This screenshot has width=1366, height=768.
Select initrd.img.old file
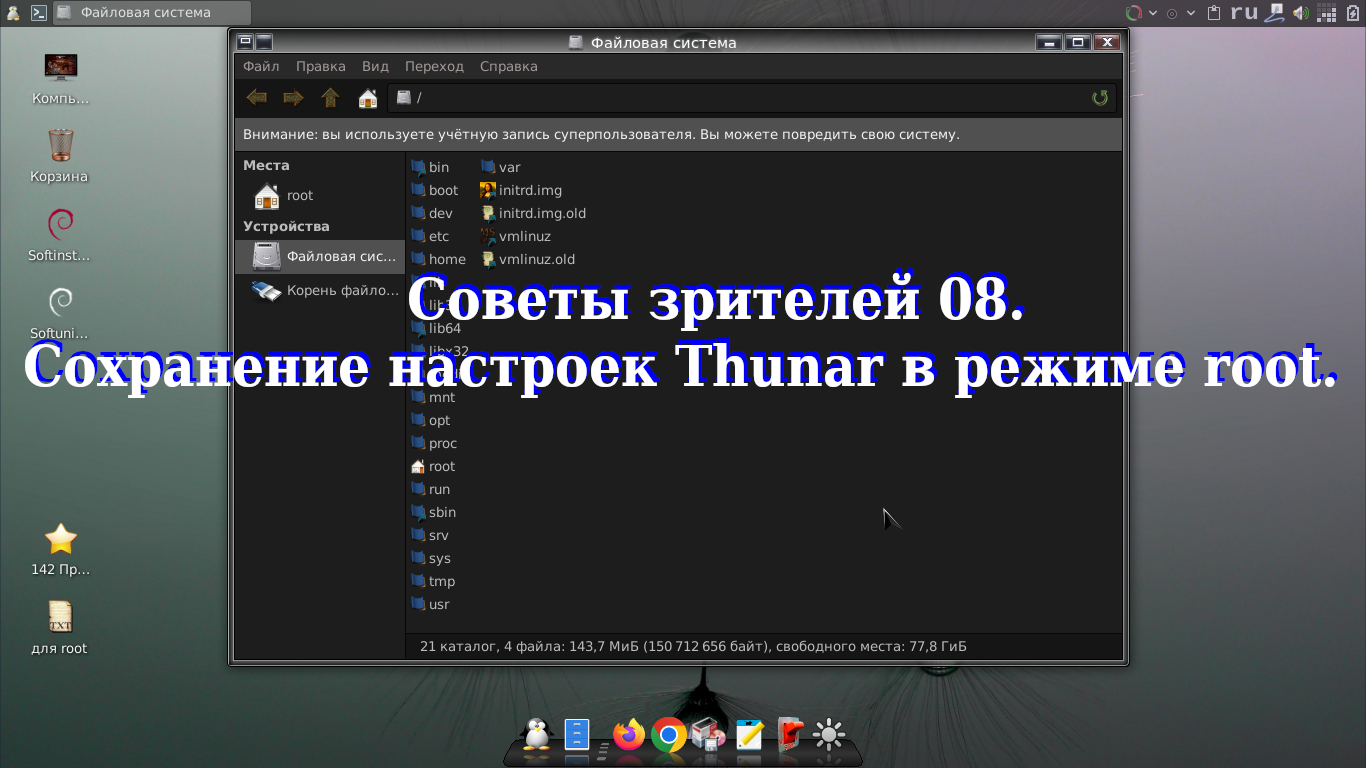pyautogui.click(x=533, y=213)
